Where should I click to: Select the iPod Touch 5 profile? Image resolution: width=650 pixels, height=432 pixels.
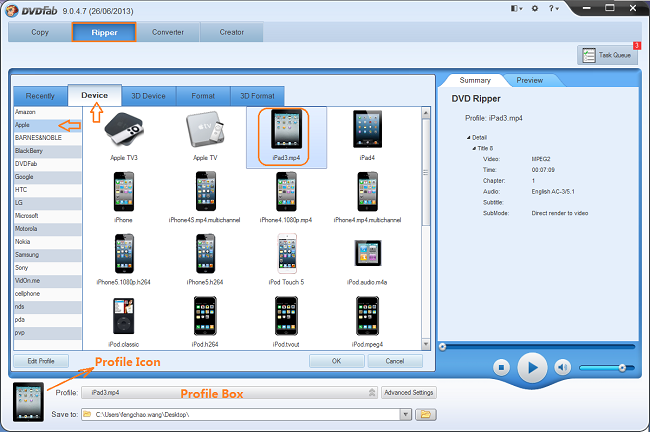tap(286, 260)
